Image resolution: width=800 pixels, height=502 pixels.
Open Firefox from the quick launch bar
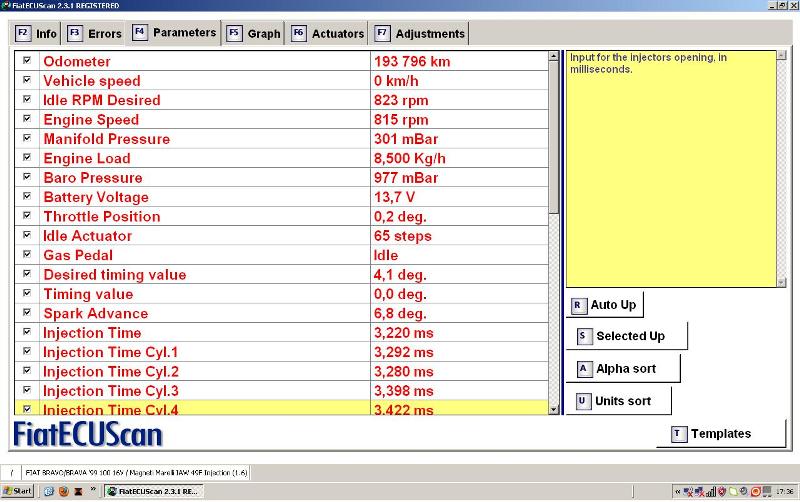point(62,491)
